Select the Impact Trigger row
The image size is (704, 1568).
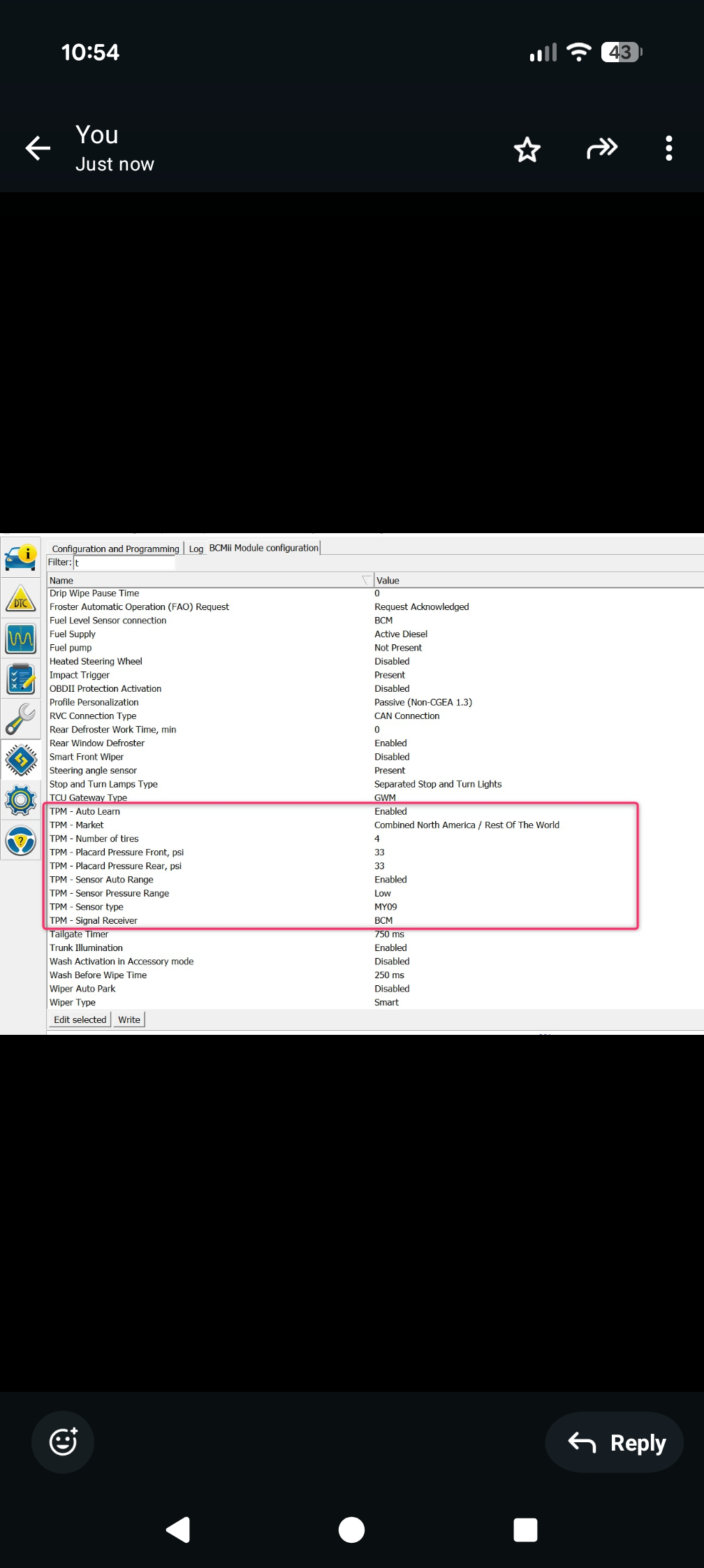pos(375,675)
